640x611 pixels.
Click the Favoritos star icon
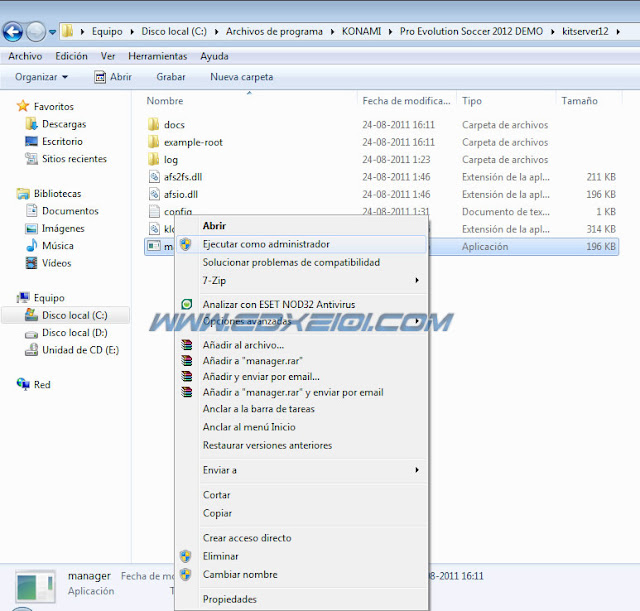pyautogui.click(x=23, y=106)
